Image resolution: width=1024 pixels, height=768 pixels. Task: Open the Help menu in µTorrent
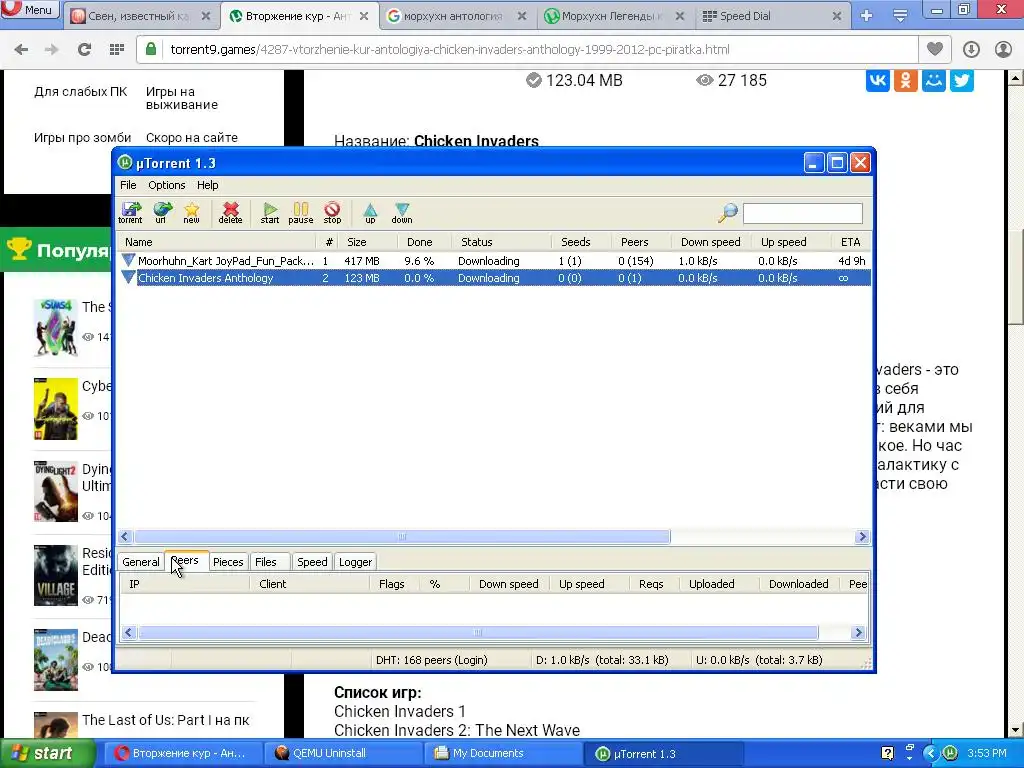click(x=208, y=185)
